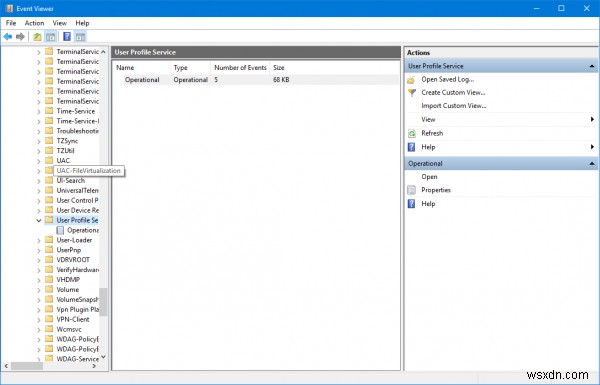Select the User Device Registration tree item

click(x=77, y=210)
